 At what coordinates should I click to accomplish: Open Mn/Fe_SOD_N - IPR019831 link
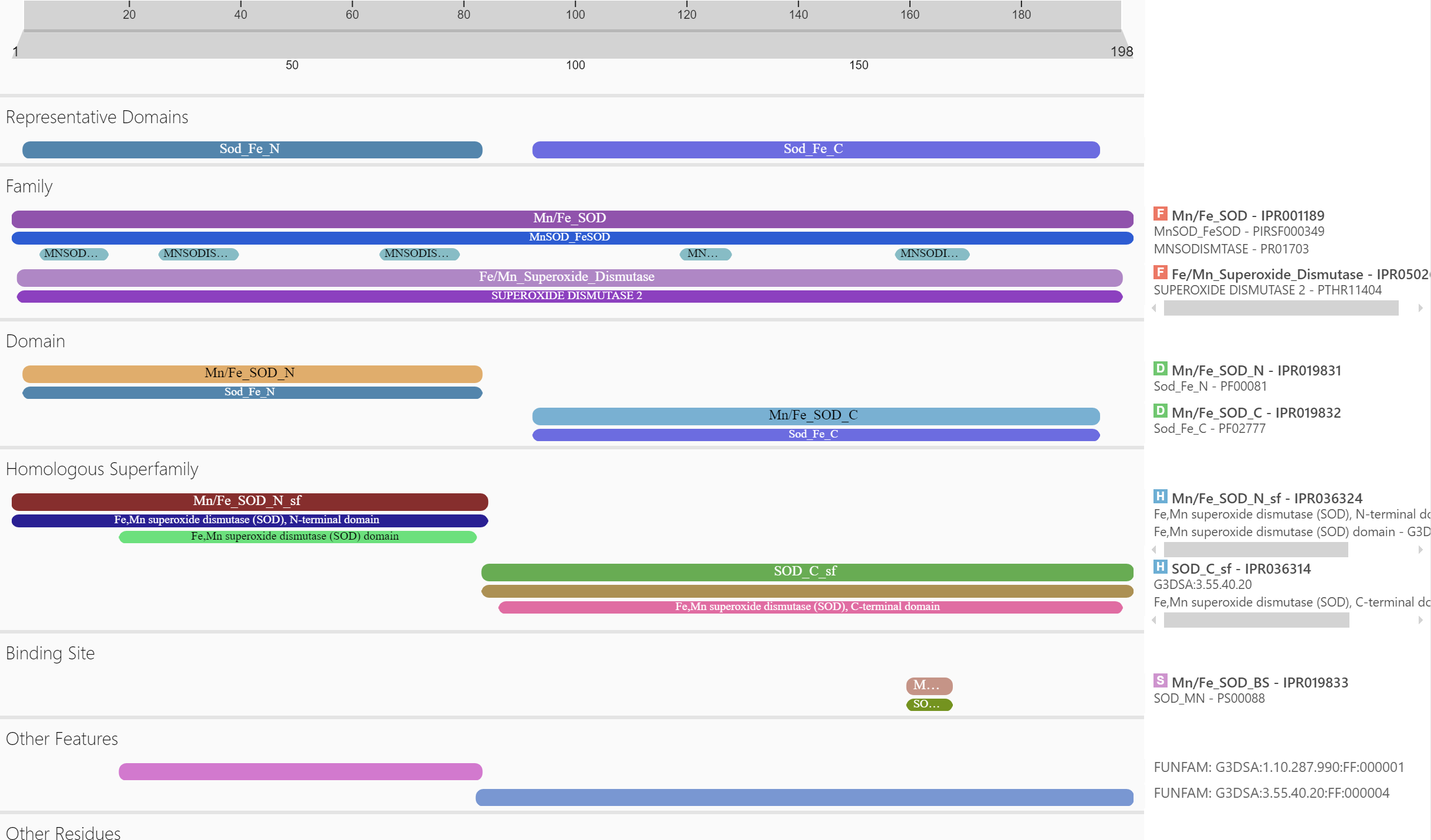(x=1256, y=371)
